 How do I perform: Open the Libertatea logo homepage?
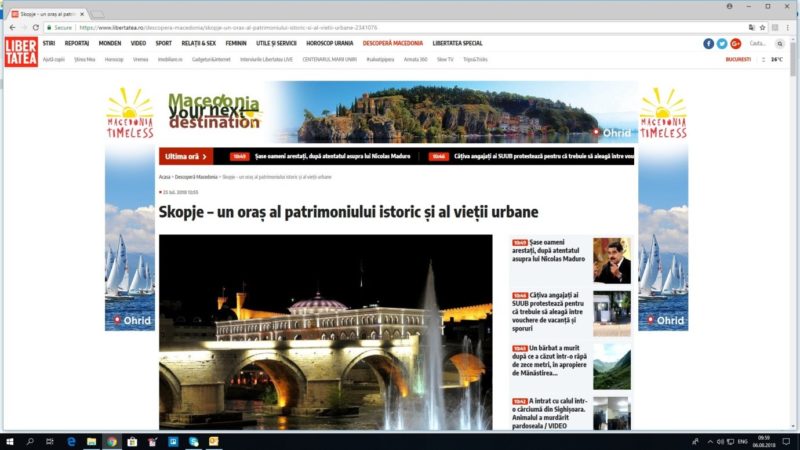pyautogui.click(x=21, y=52)
